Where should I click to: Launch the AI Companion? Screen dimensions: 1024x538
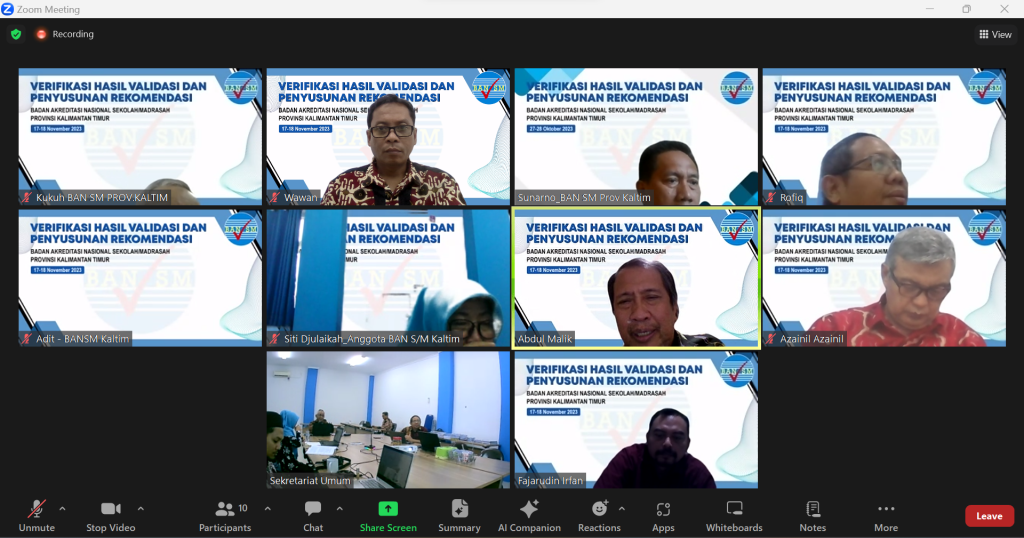pos(529,516)
